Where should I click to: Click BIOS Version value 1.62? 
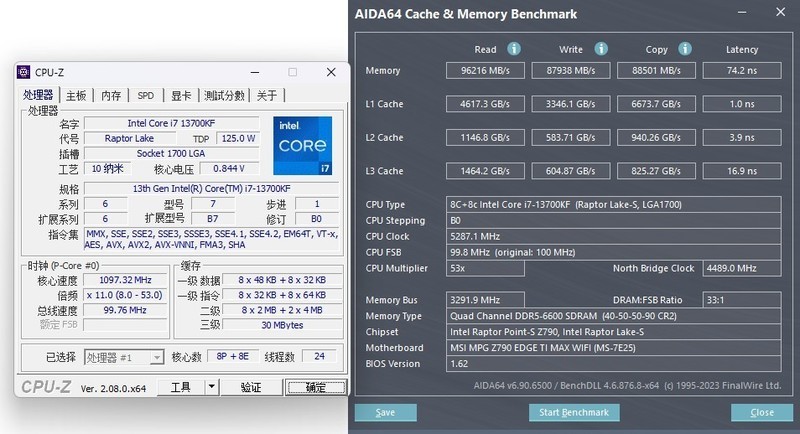coord(613,364)
